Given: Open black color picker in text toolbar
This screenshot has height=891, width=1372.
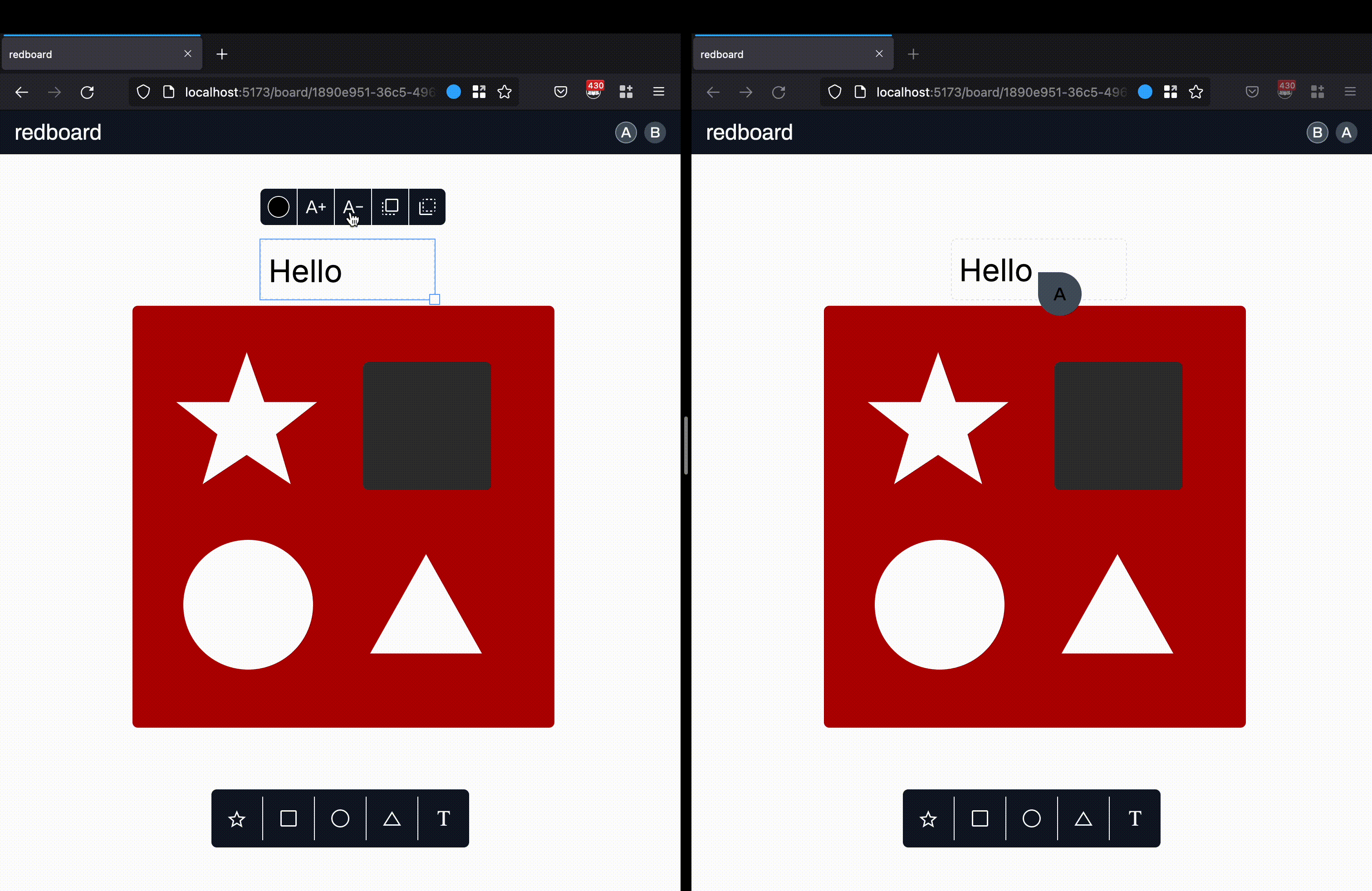Looking at the screenshot, I should pyautogui.click(x=279, y=207).
